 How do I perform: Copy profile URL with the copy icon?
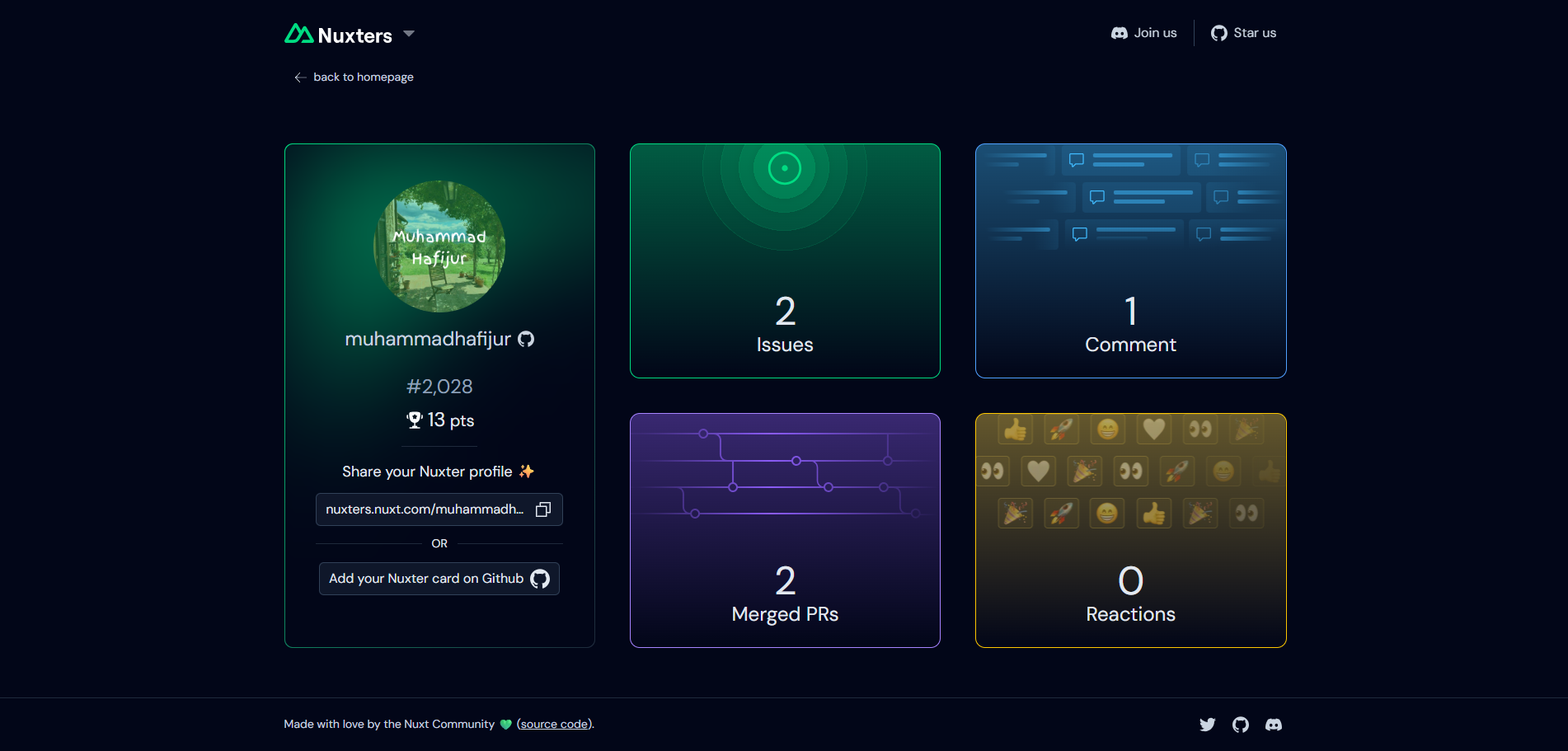[543, 509]
